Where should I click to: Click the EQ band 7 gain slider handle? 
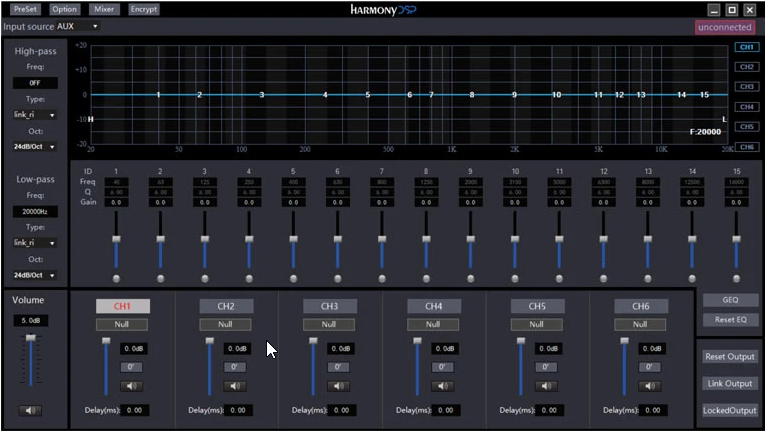[x=382, y=239]
